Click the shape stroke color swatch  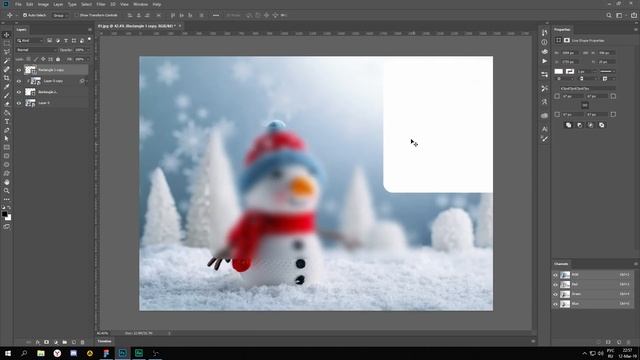pos(570,71)
